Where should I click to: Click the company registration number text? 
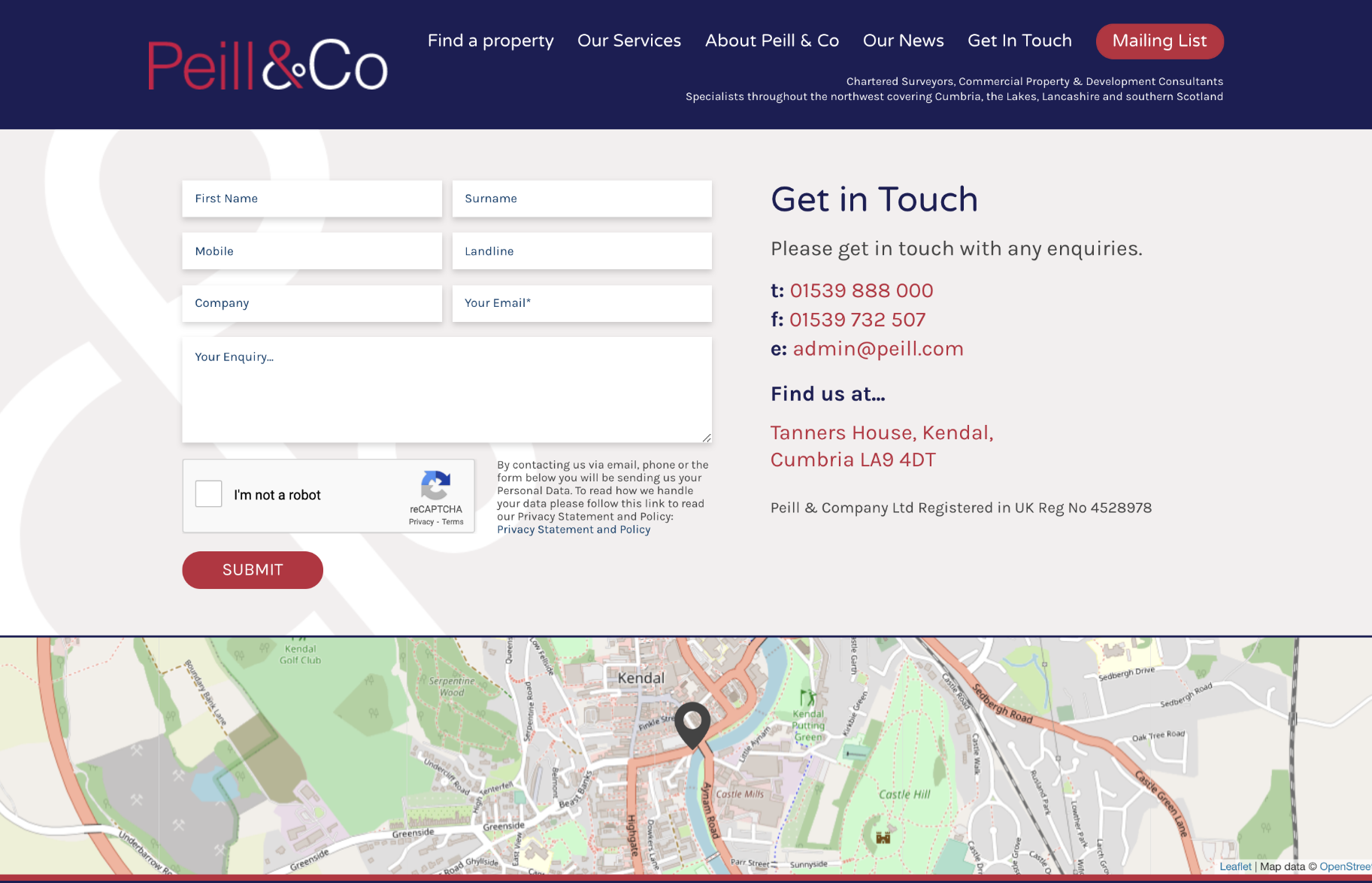pyautogui.click(x=961, y=508)
